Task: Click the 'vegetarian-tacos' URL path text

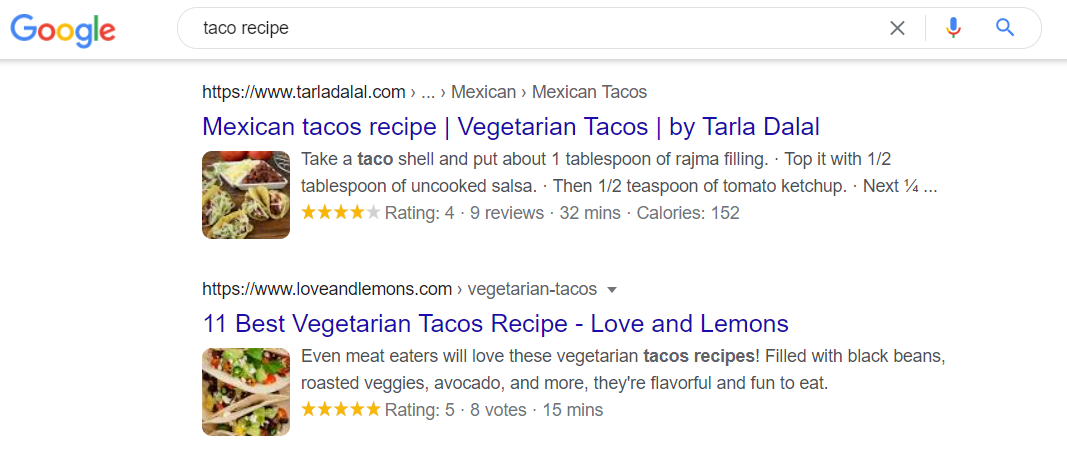Action: pyautogui.click(x=532, y=290)
